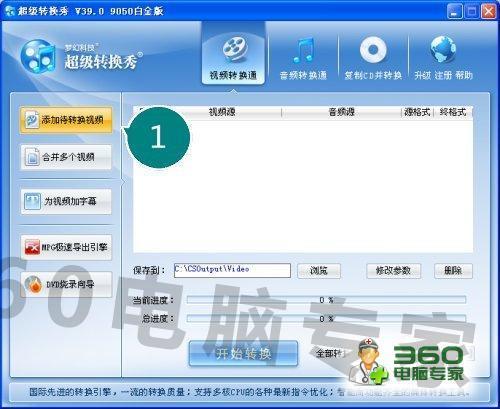The width and height of the screenshot is (500, 409).
Task: Click the 删除 delete button
Action: point(453,271)
